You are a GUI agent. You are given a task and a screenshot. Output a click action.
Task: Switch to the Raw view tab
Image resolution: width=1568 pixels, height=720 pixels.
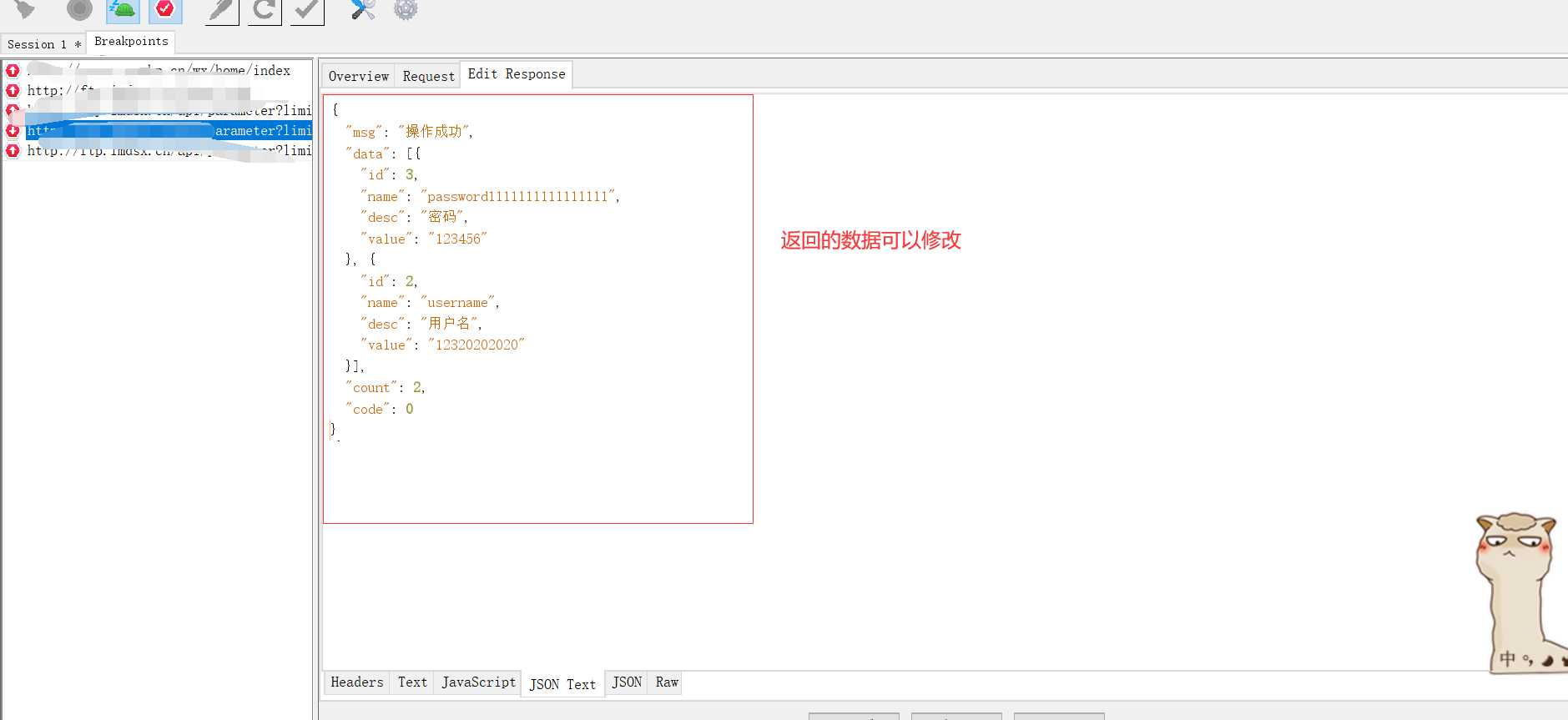coord(667,682)
